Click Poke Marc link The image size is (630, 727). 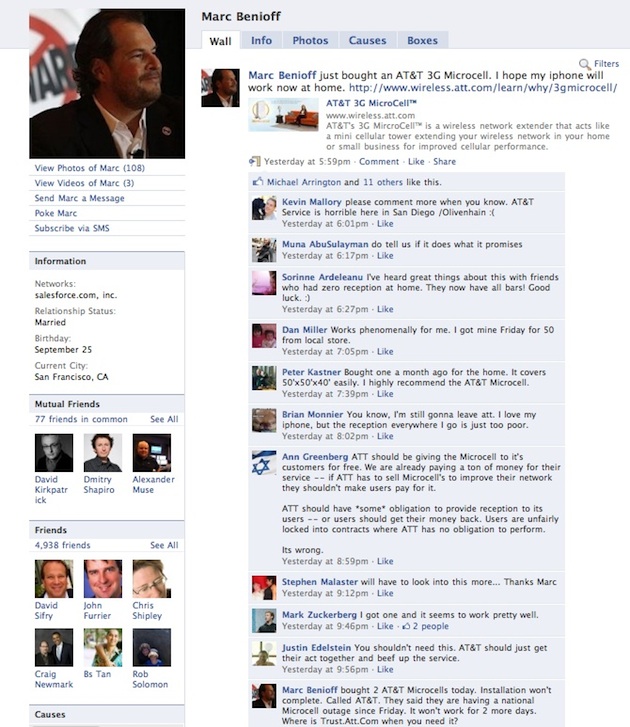[56, 213]
